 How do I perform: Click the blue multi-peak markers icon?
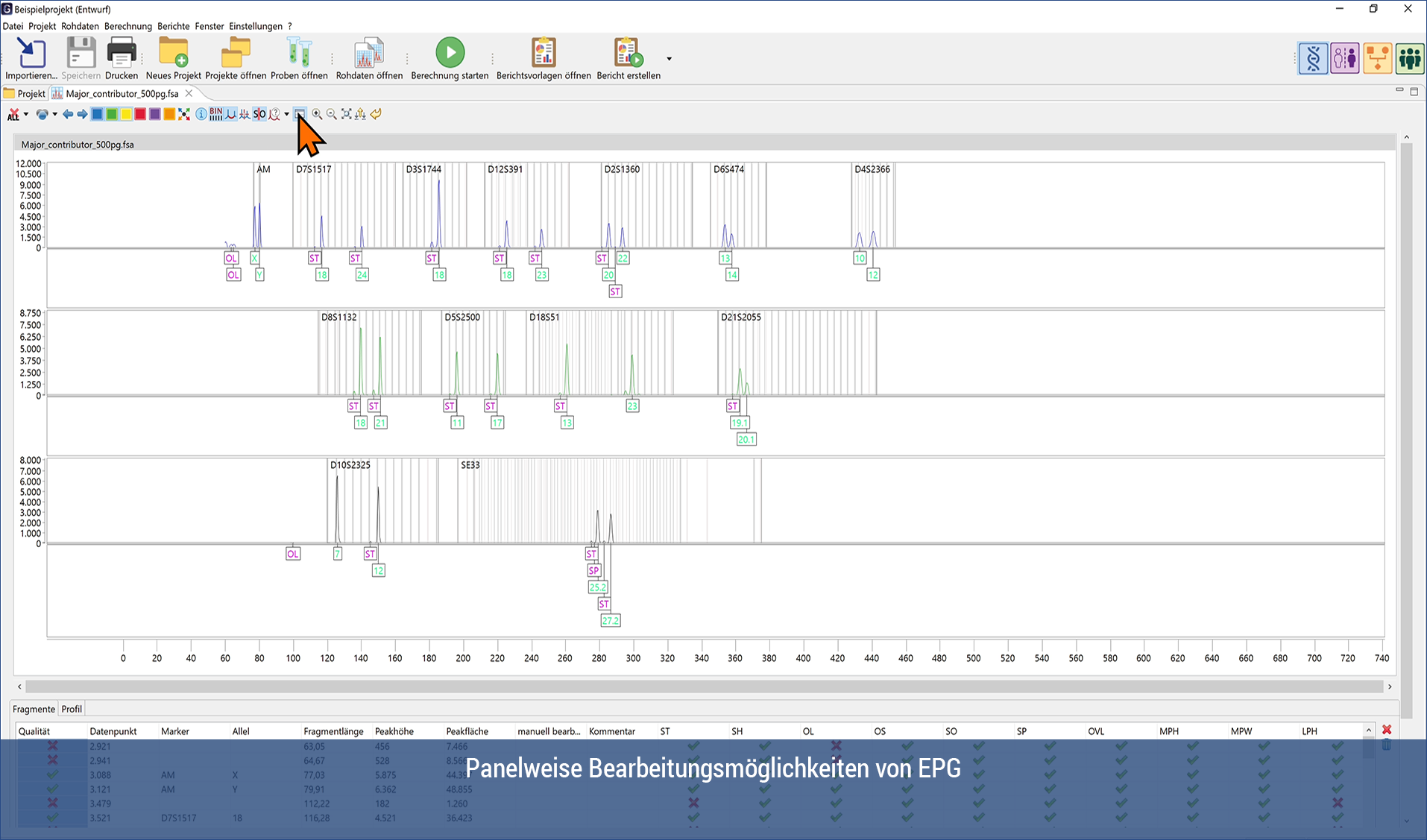pos(245,114)
